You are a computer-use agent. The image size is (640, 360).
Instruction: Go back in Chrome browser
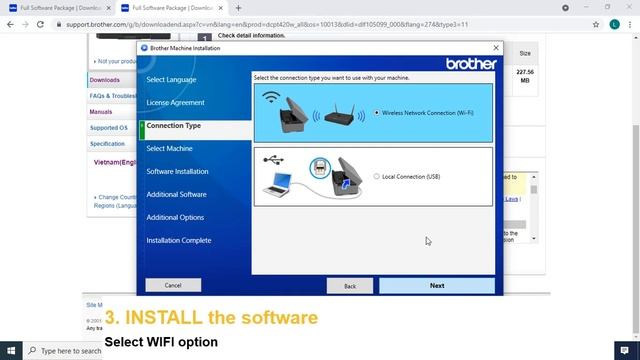click(10, 24)
